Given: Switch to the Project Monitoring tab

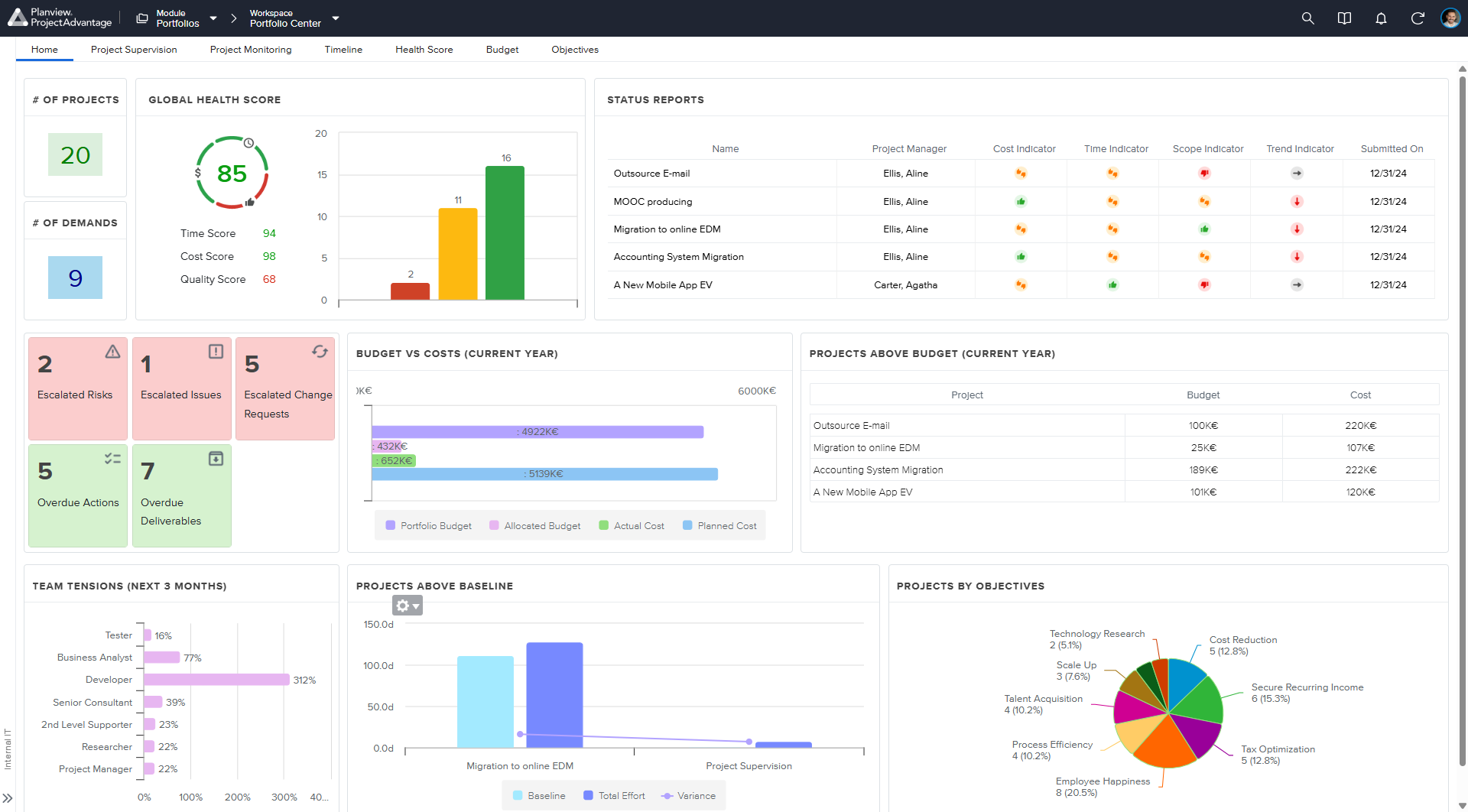Looking at the screenshot, I should click(x=251, y=50).
